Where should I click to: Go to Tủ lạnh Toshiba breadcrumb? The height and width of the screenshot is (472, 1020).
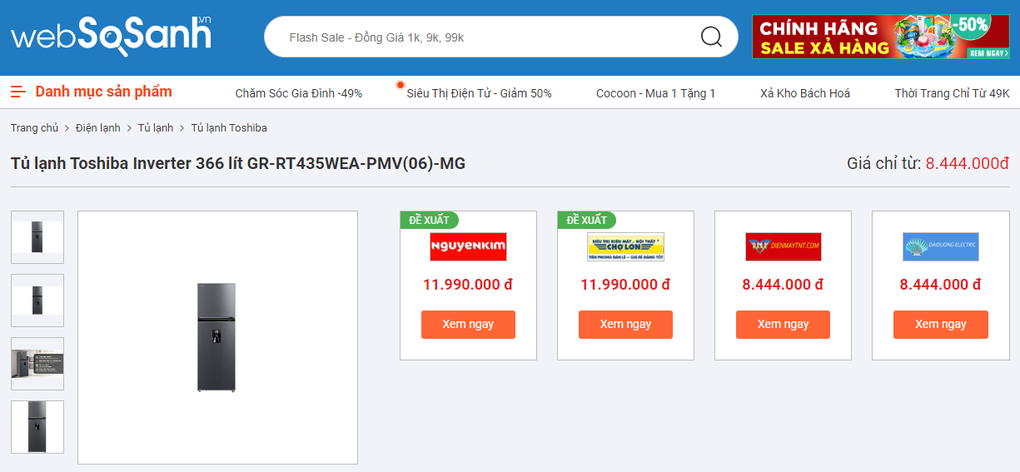click(x=228, y=128)
